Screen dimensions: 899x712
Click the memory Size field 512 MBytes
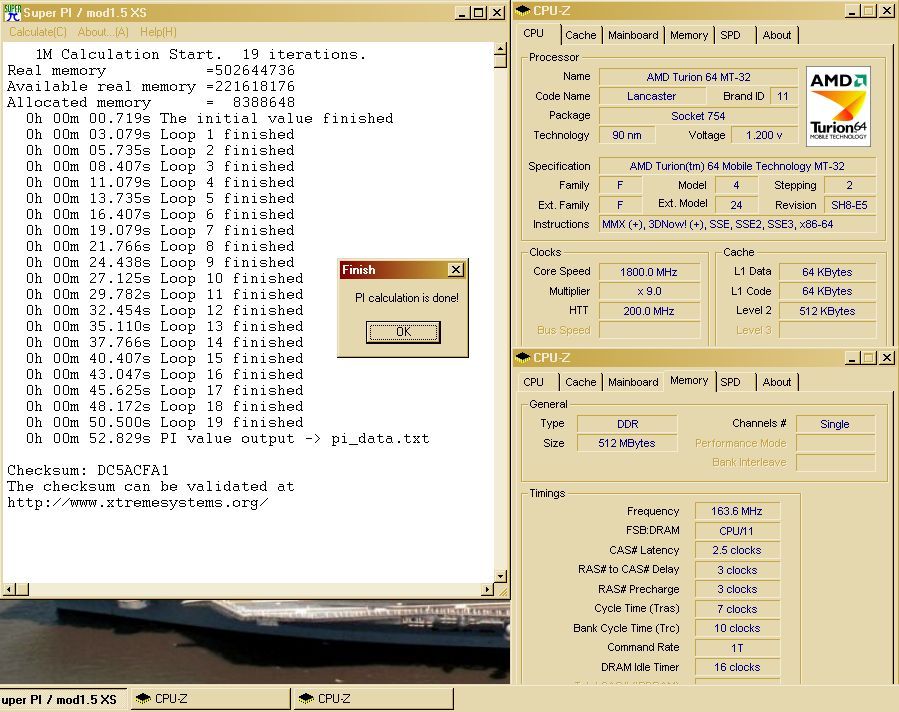pos(627,443)
